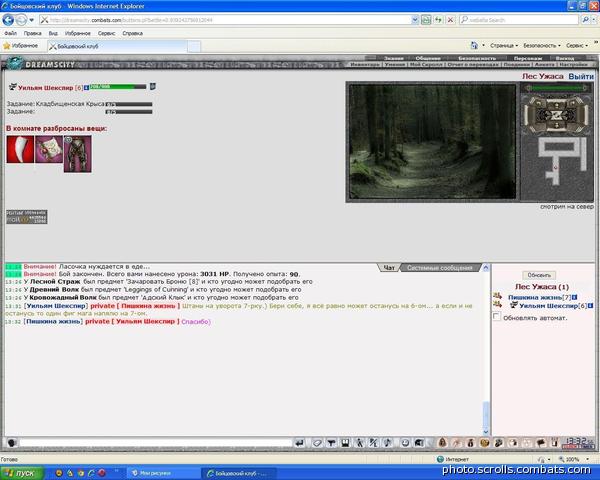Click the Home page icon in command bar
600x480 pixels.
tap(474, 46)
